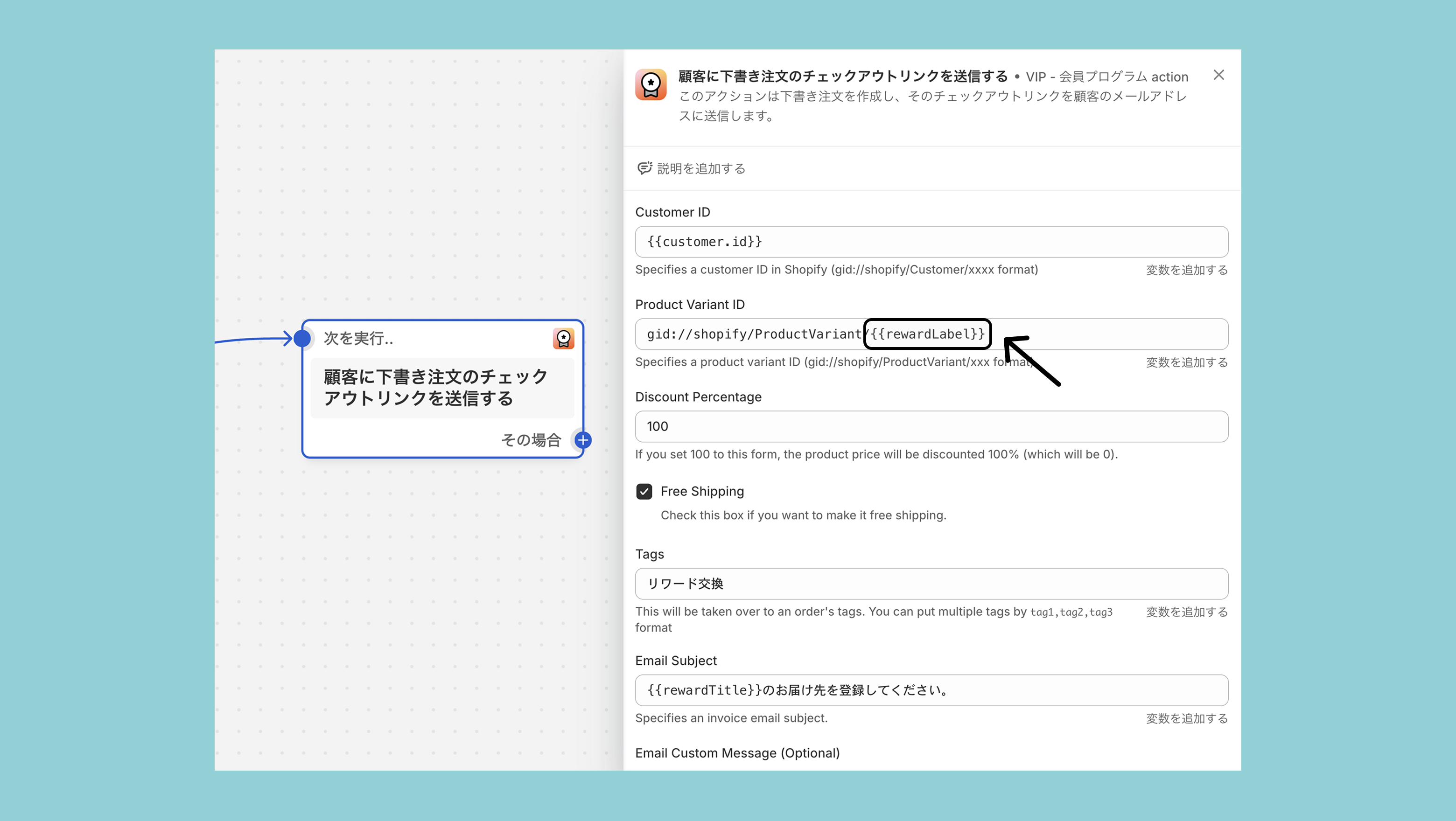Screen dimensions: 1456x821
Task: Click 変数を追加する under Product Variant ID
Action: click(x=1186, y=362)
